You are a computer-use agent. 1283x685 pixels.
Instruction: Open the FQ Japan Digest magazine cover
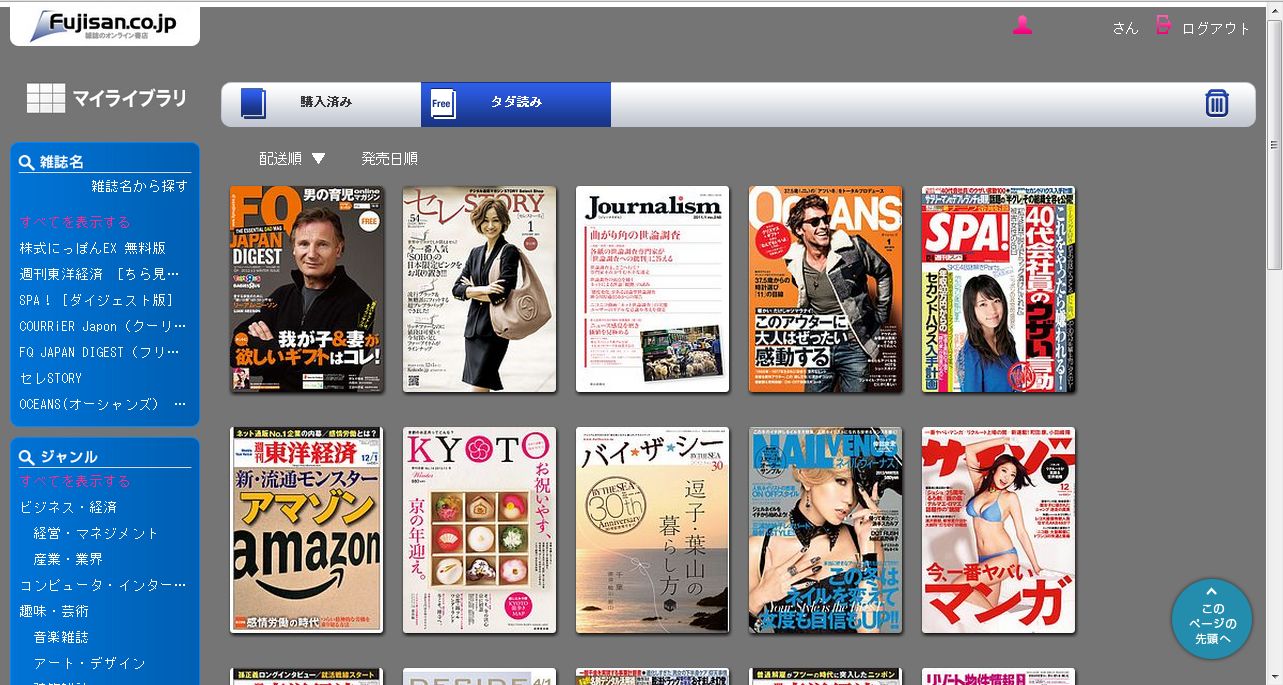(306, 289)
